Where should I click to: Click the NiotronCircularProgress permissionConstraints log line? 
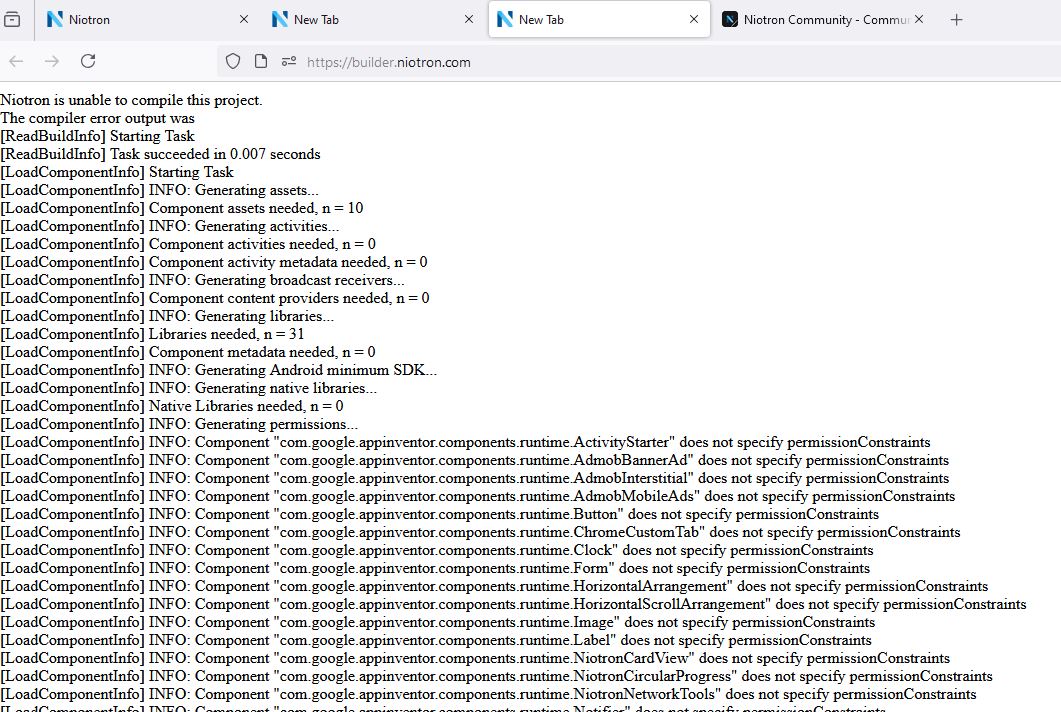(x=497, y=676)
